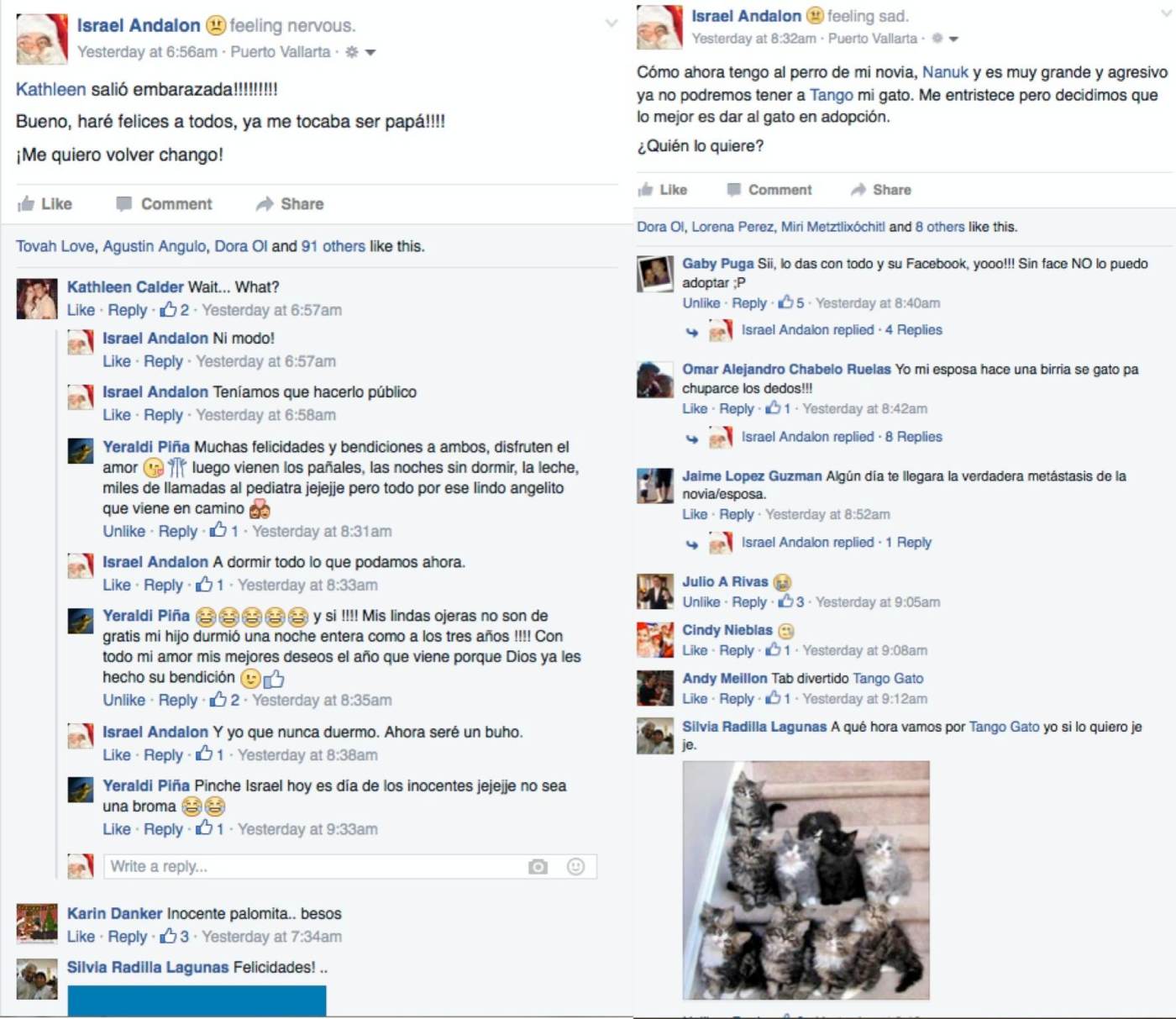Click the likes count on Julio A Rivas' comment
This screenshot has height=1019, width=1176.
791,601
